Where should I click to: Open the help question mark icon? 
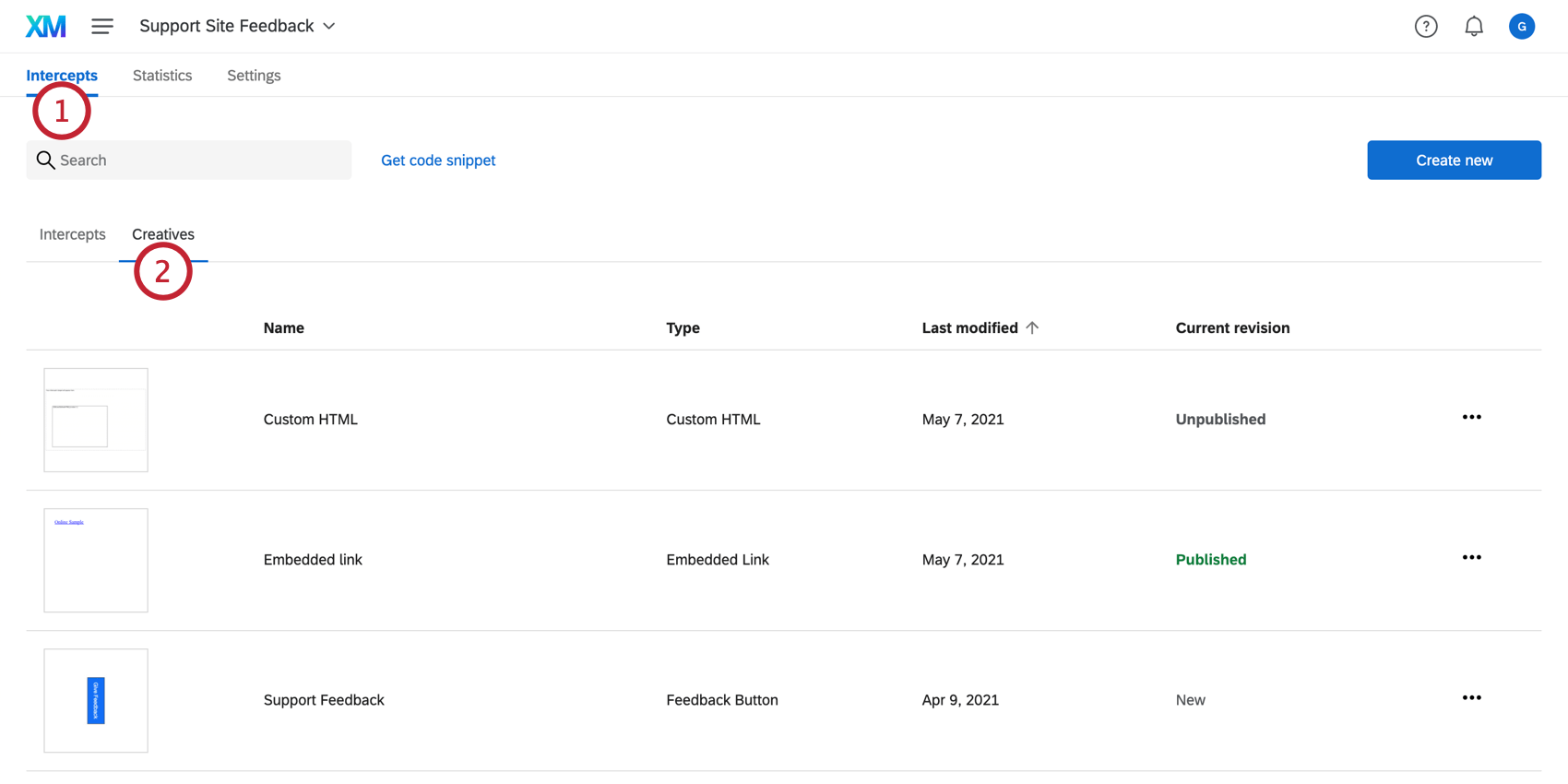(1426, 27)
